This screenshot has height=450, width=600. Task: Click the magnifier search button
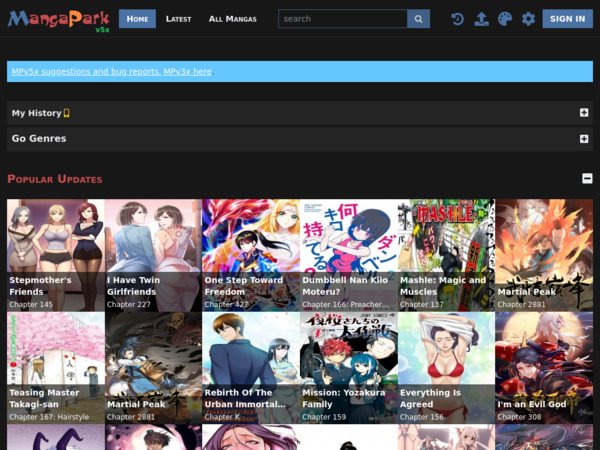[x=419, y=19]
